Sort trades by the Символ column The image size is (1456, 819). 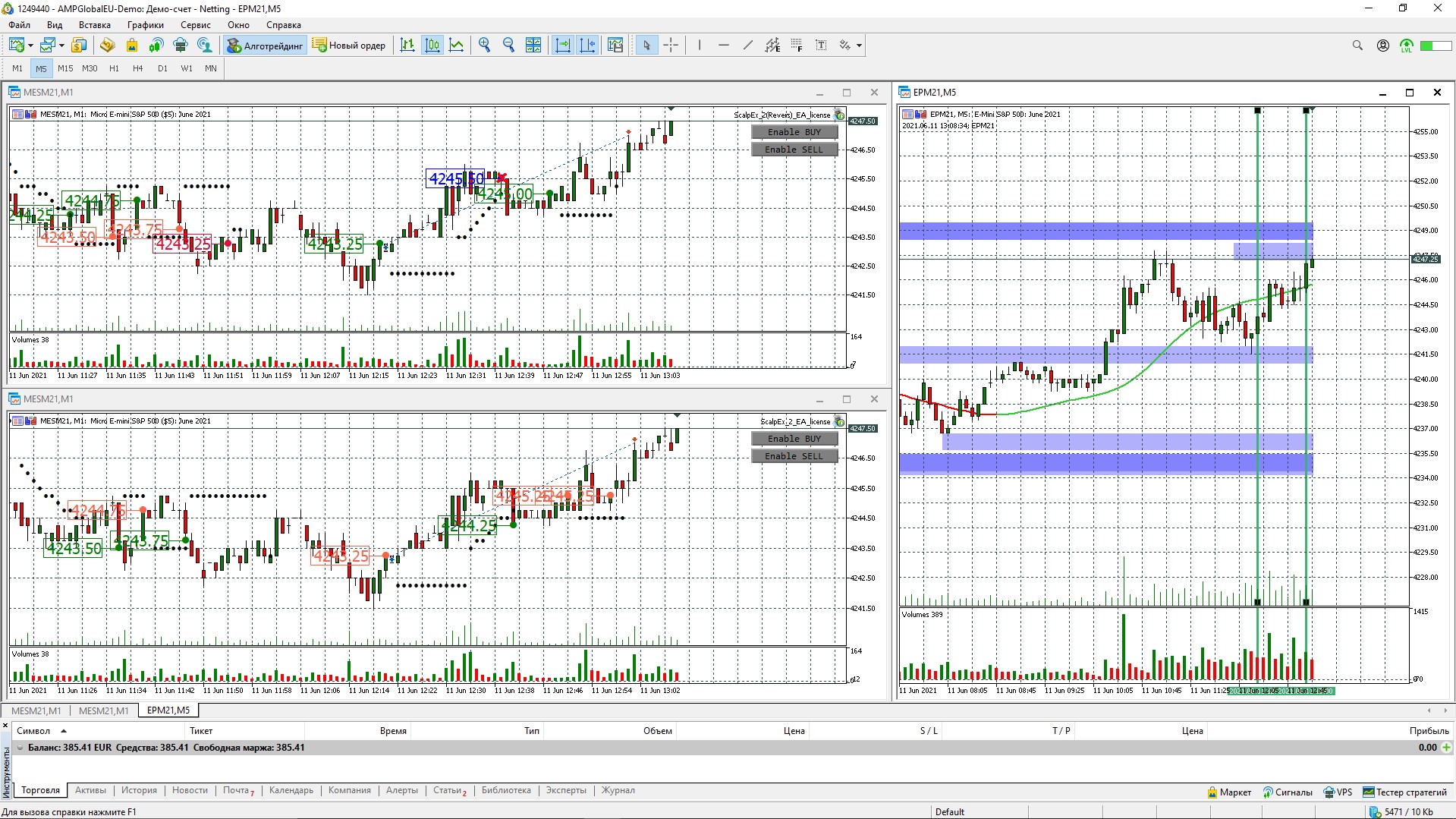point(33,731)
